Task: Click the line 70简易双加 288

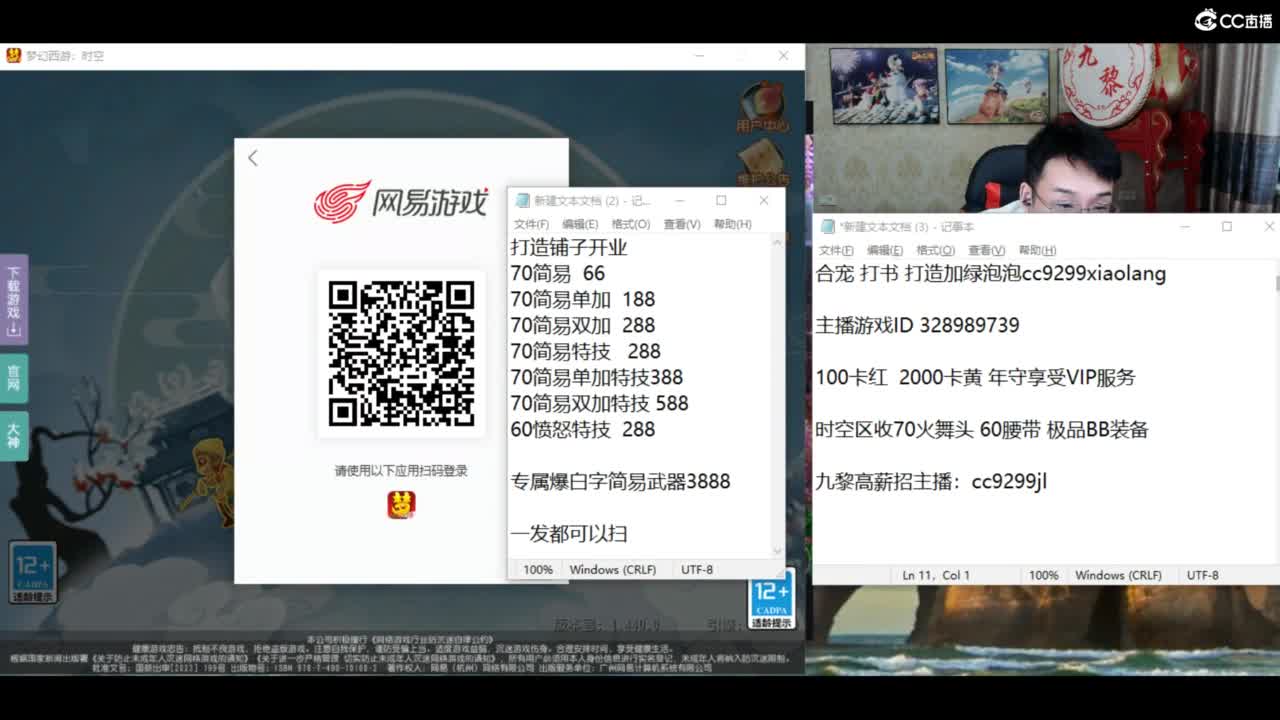Action: pyautogui.click(x=583, y=325)
